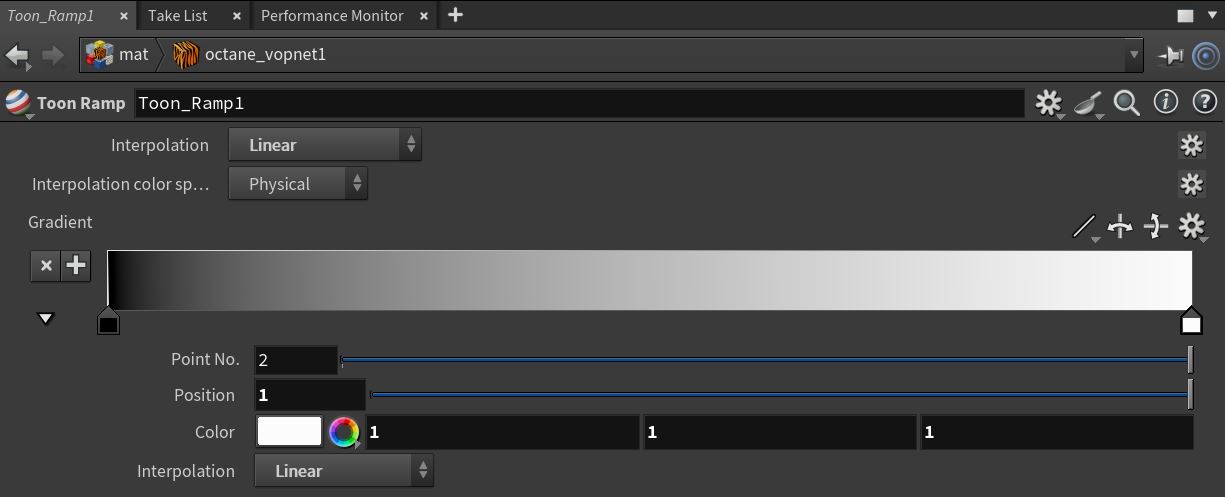Open the Interpolation color space Physical dropdown
The height and width of the screenshot is (497, 1225).
click(x=298, y=184)
